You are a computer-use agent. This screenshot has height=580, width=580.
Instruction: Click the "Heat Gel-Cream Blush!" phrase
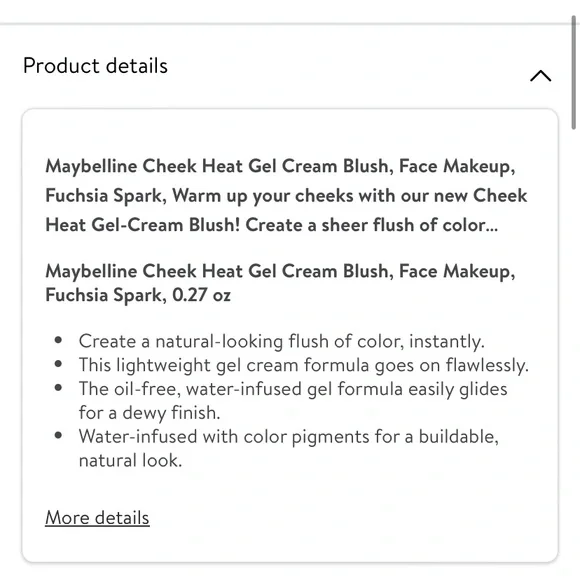coord(143,225)
